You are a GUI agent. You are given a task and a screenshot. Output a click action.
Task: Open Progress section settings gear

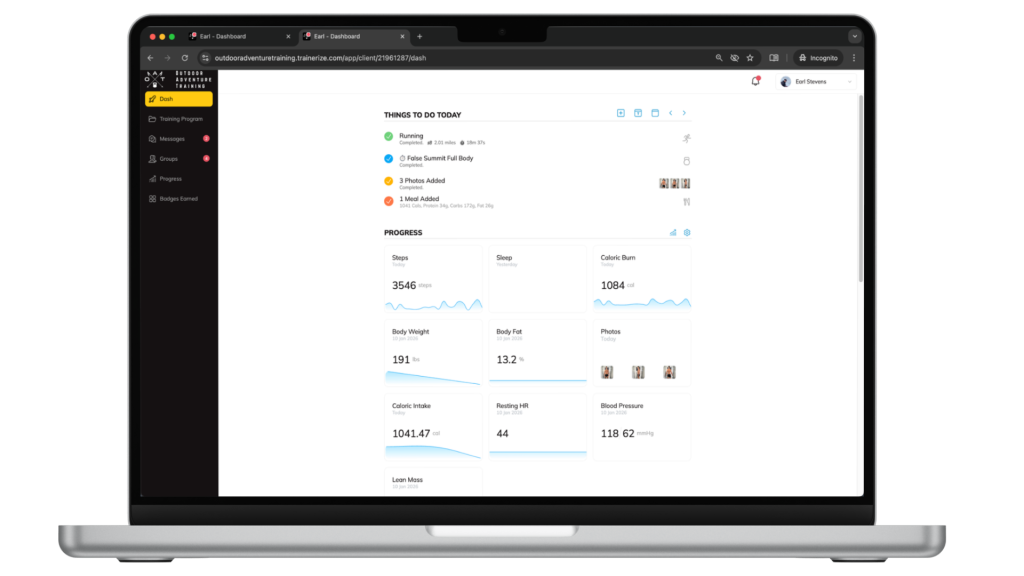click(x=687, y=232)
